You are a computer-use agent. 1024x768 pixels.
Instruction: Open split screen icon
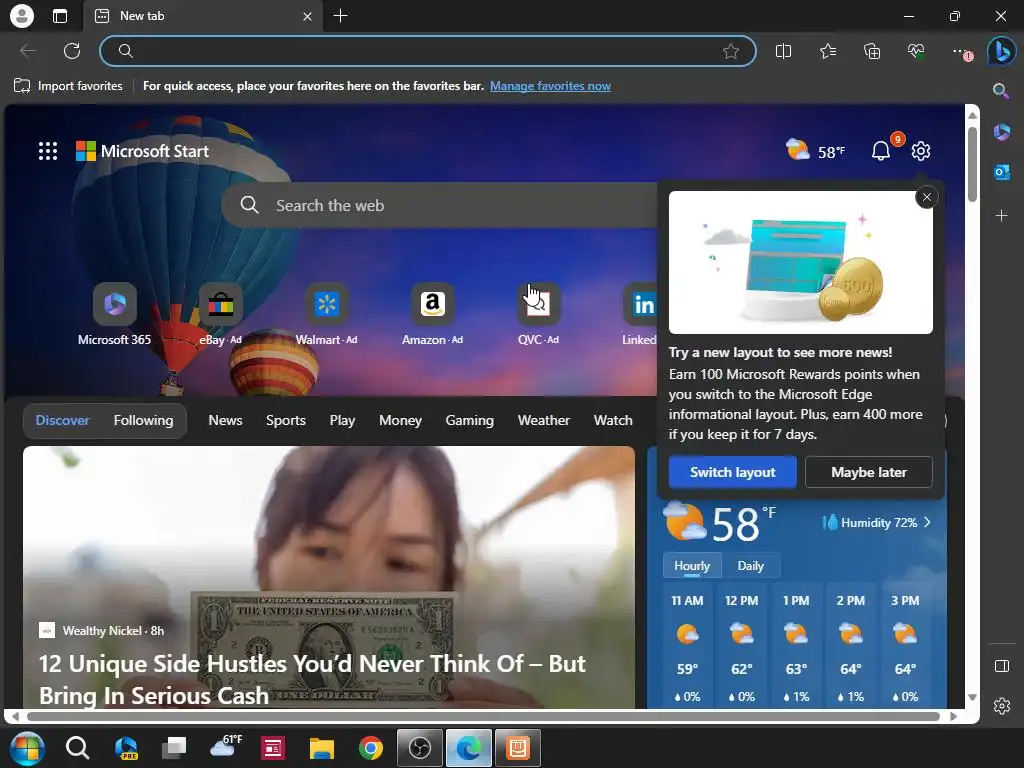coord(783,51)
